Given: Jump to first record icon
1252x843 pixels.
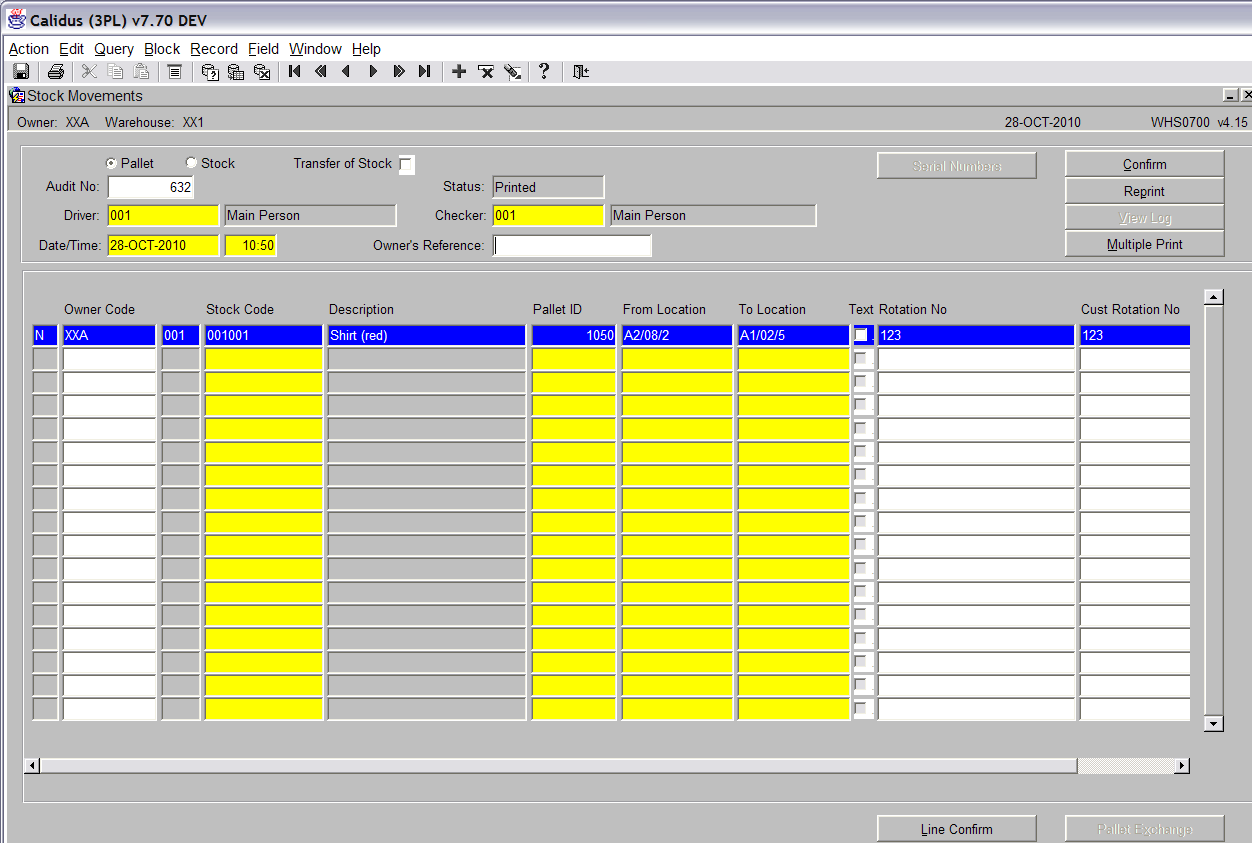Looking at the screenshot, I should click(295, 71).
